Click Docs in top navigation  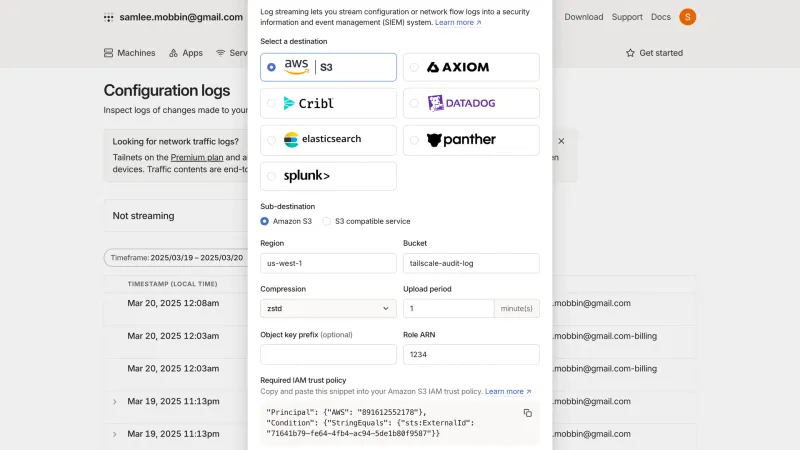click(x=660, y=17)
